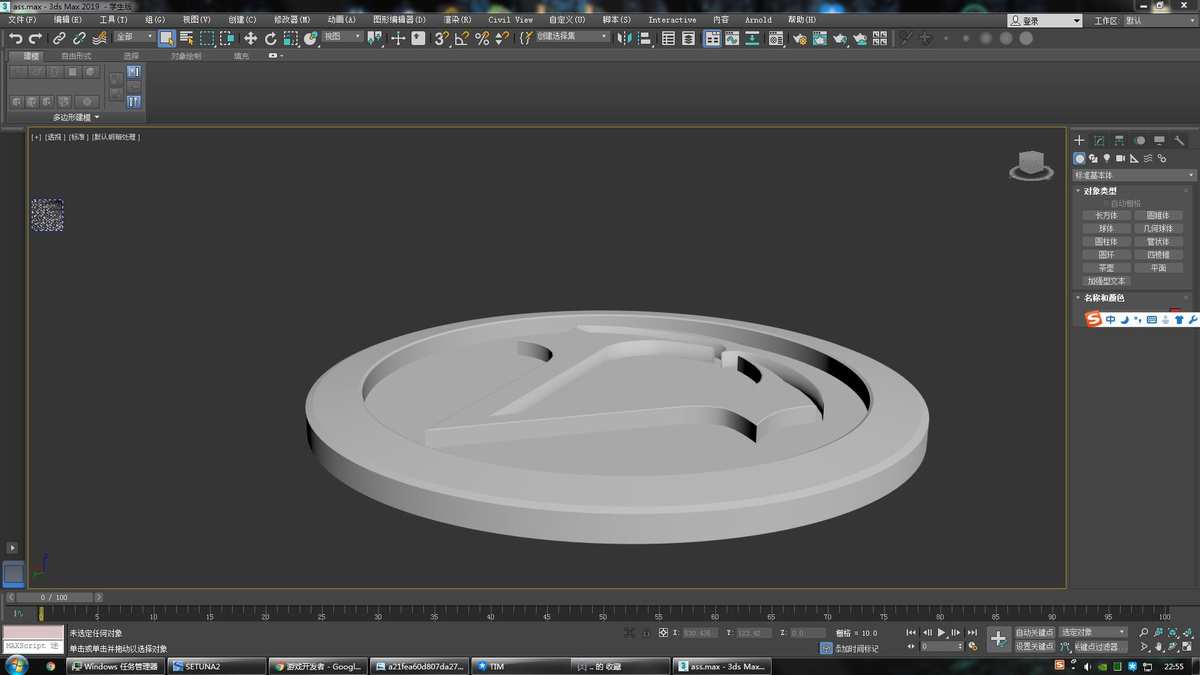
Task: Choose the Rectangular Selection Region tool
Action: [x=207, y=38]
